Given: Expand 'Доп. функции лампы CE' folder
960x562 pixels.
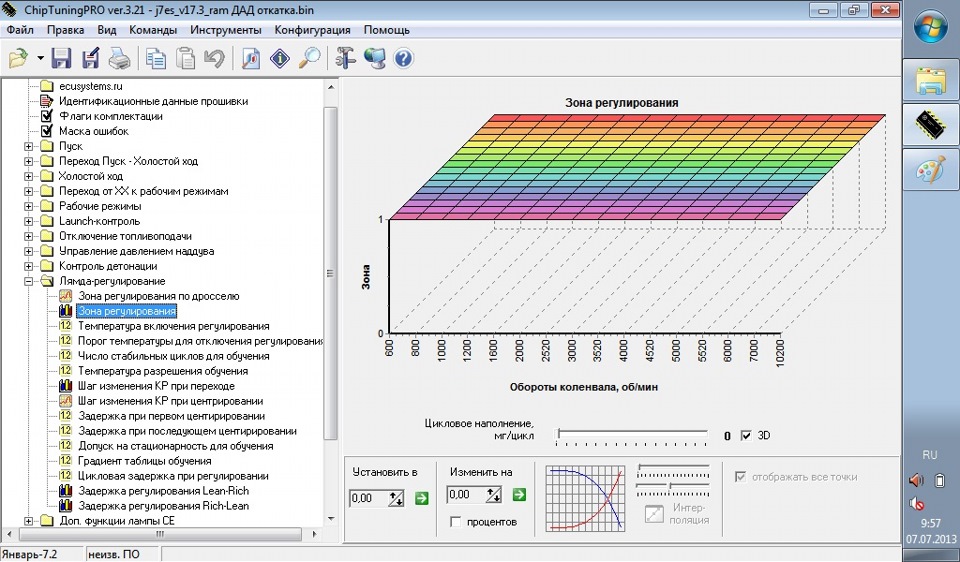Looking at the screenshot, I should 28,521.
